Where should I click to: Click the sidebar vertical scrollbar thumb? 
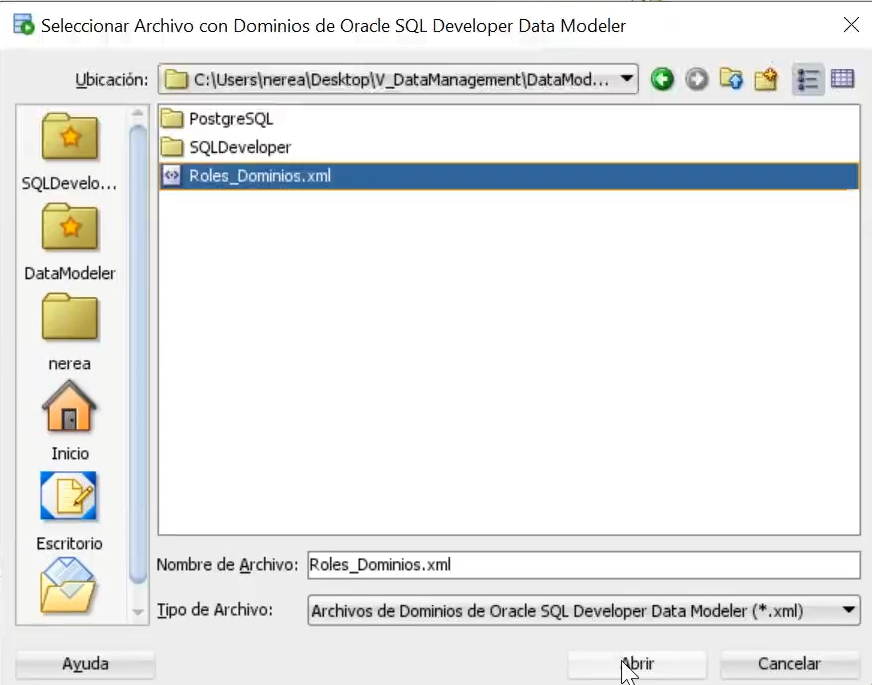(138, 355)
